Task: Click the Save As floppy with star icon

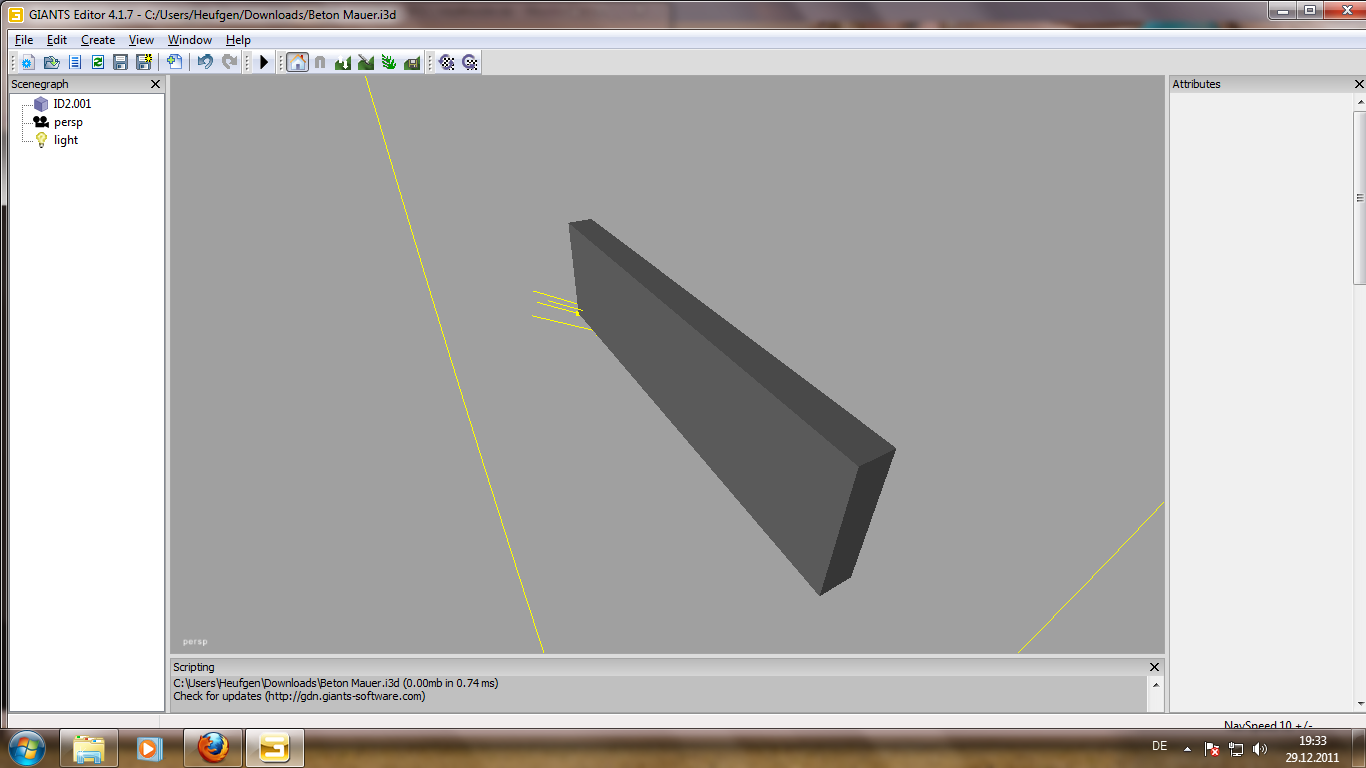Action: [143, 62]
